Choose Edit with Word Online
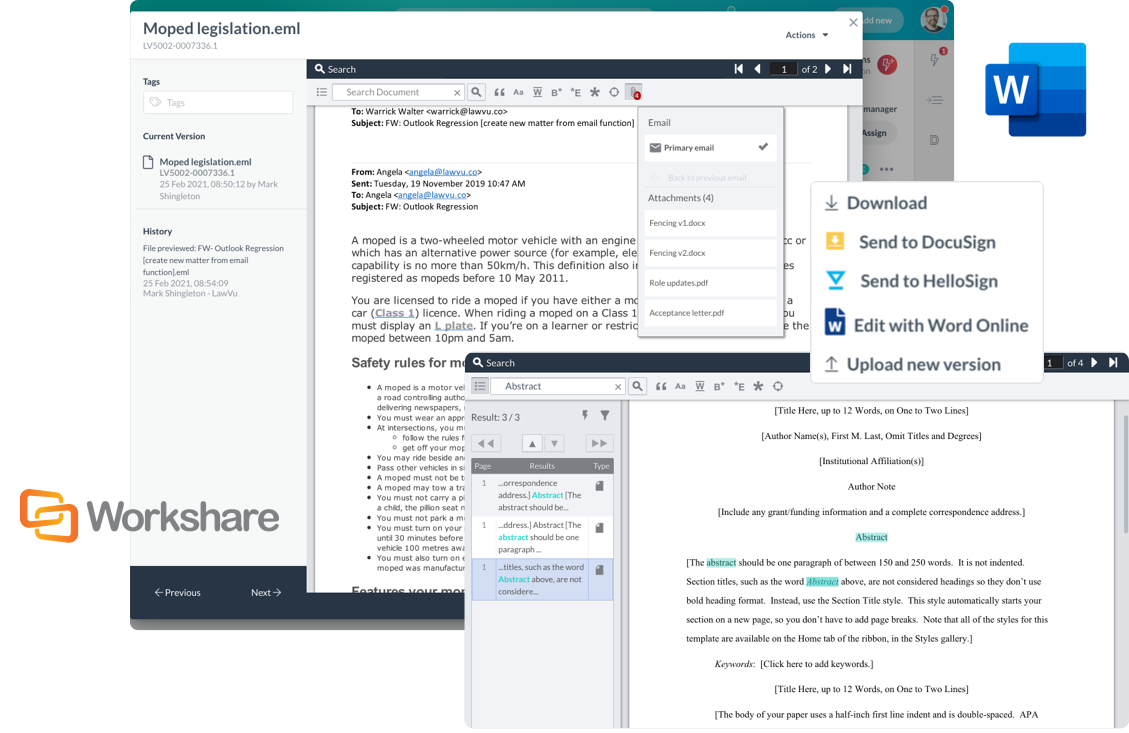This screenshot has width=1129, height=733. (926, 325)
